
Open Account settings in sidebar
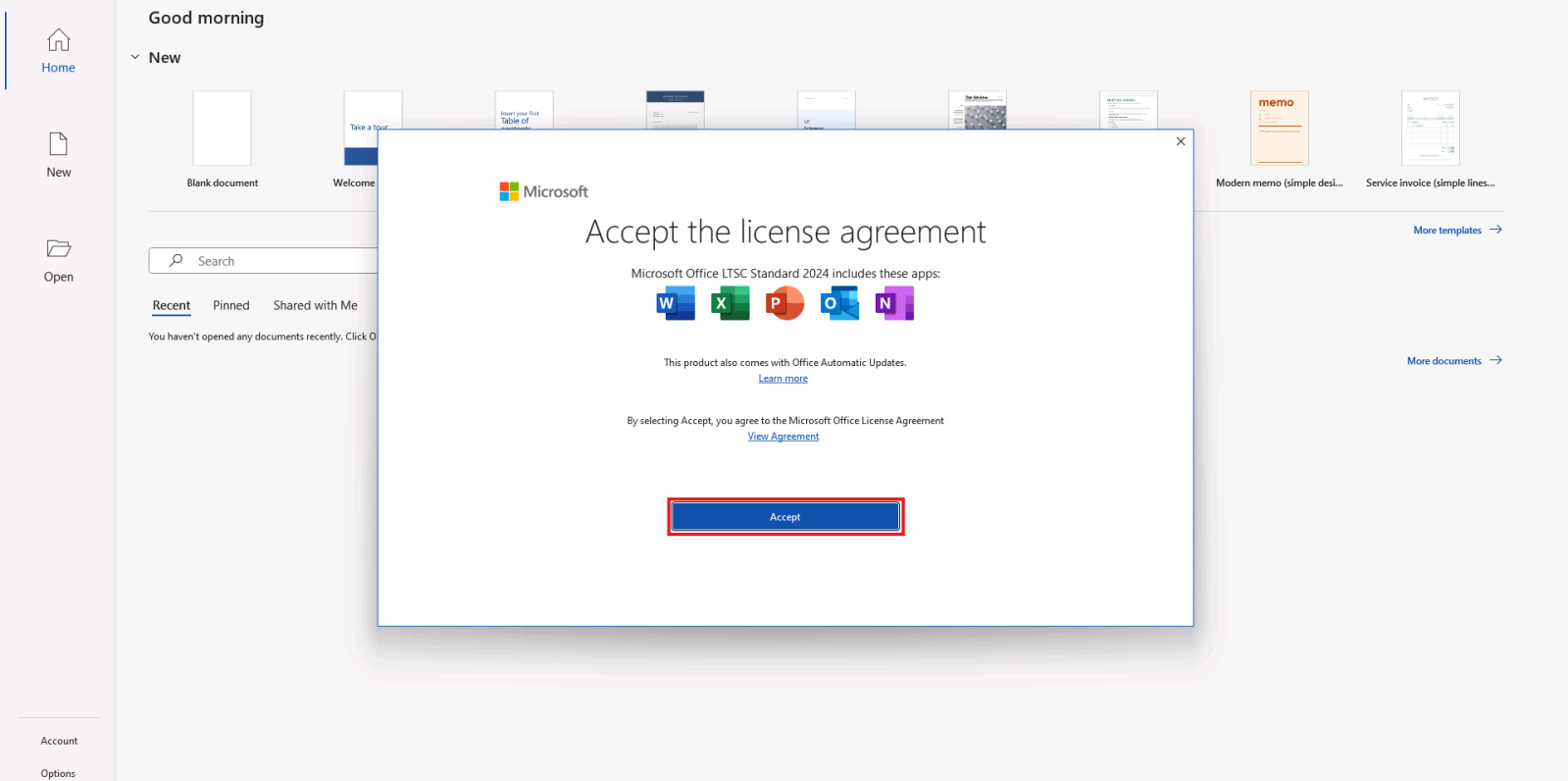(59, 741)
